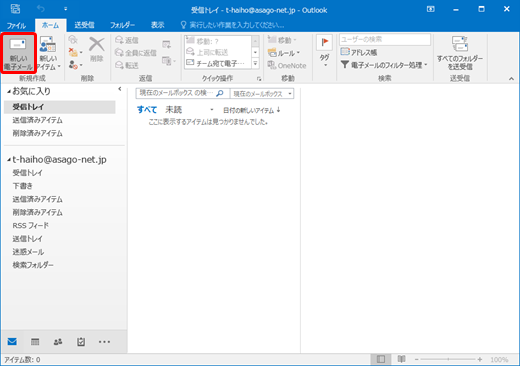The image size is (520, 366).
Task: Switch to Tasks view icon
Action: [x=81, y=342]
